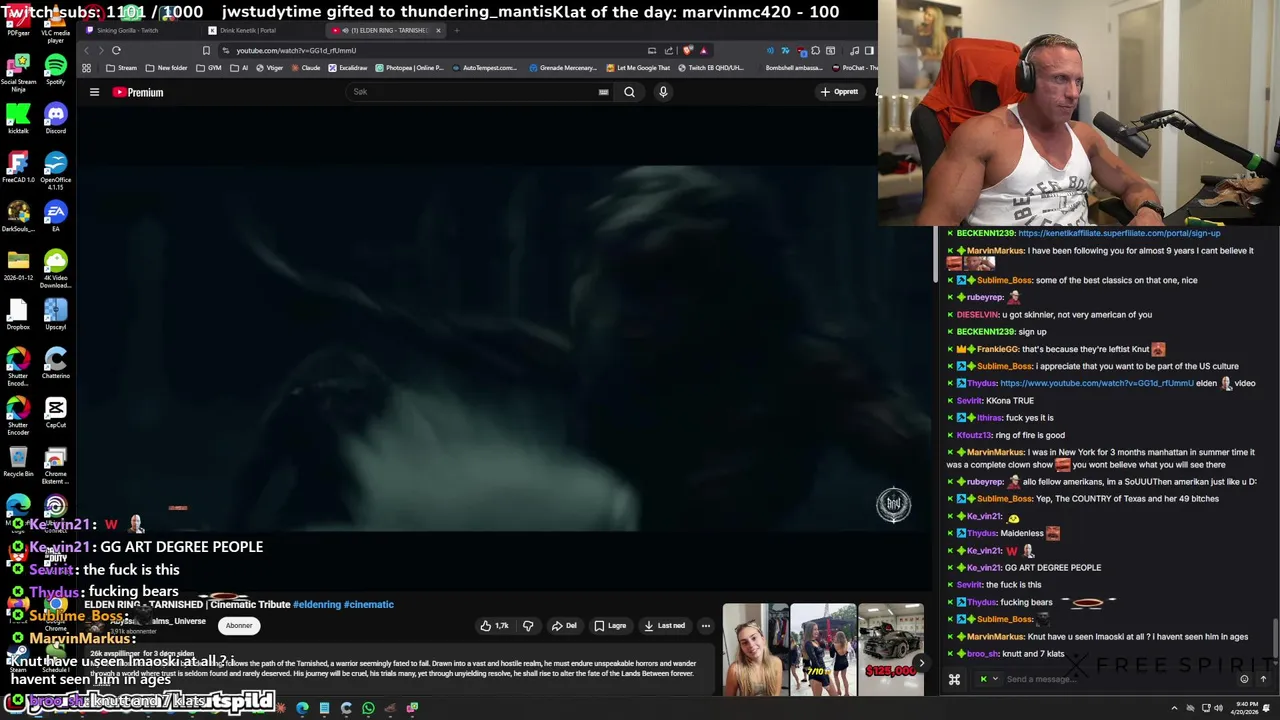The image size is (1280, 720).
Task: Reload the YouTube page in the browser
Action: pyautogui.click(x=116, y=50)
